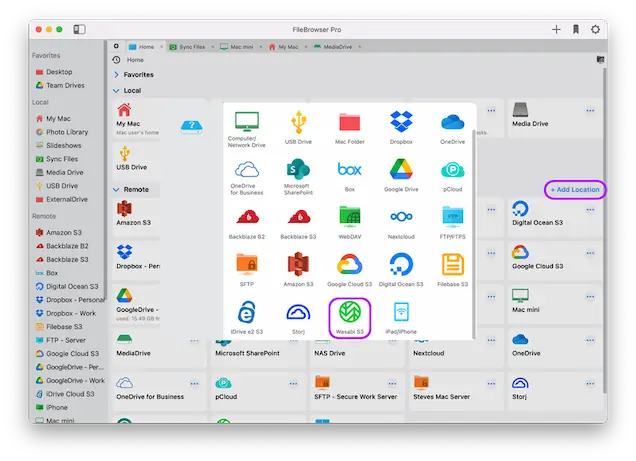Open Amazon S3 remote card
The width and height of the screenshot is (636, 461).
pyautogui.click(x=136, y=216)
